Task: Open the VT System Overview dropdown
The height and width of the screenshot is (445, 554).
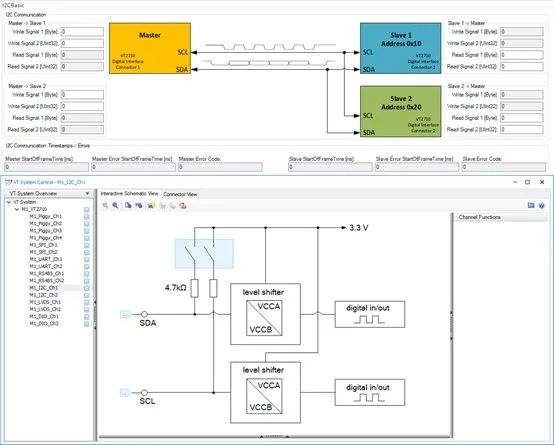Action: tap(87, 193)
